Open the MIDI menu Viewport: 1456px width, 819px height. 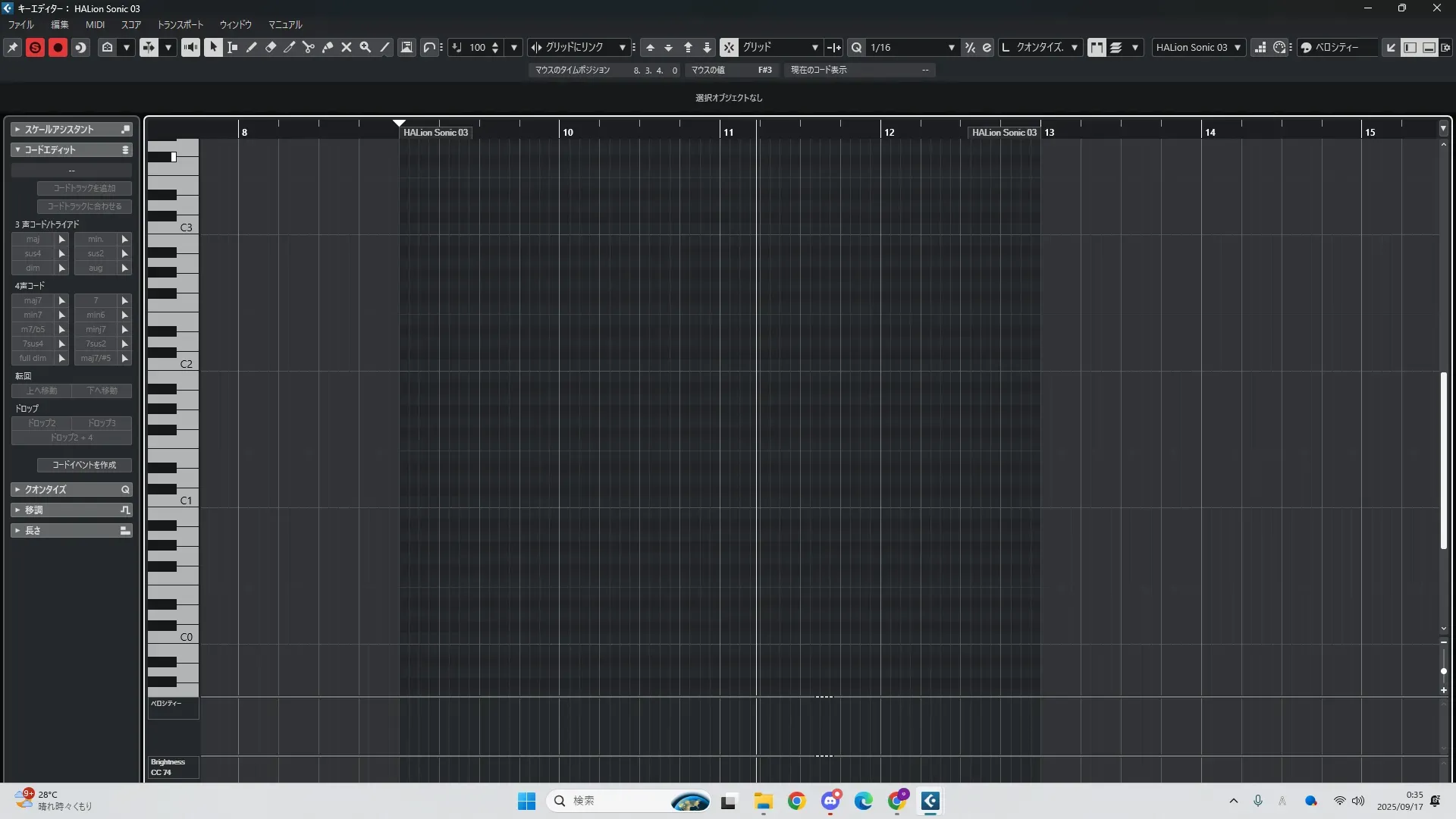[95, 25]
